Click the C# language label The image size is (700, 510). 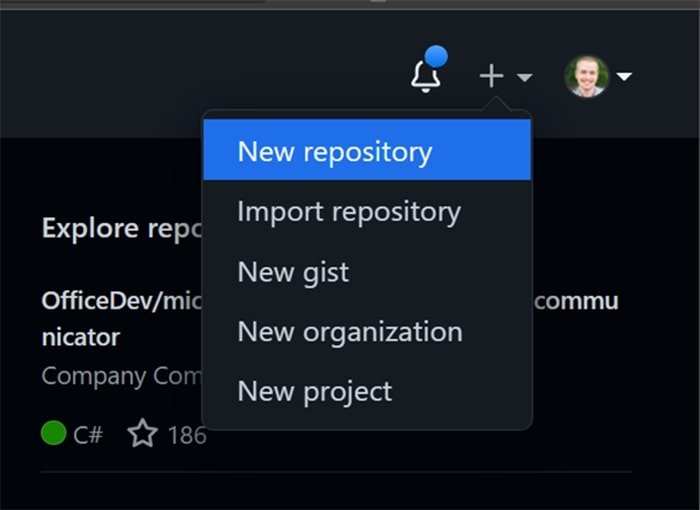(88, 434)
